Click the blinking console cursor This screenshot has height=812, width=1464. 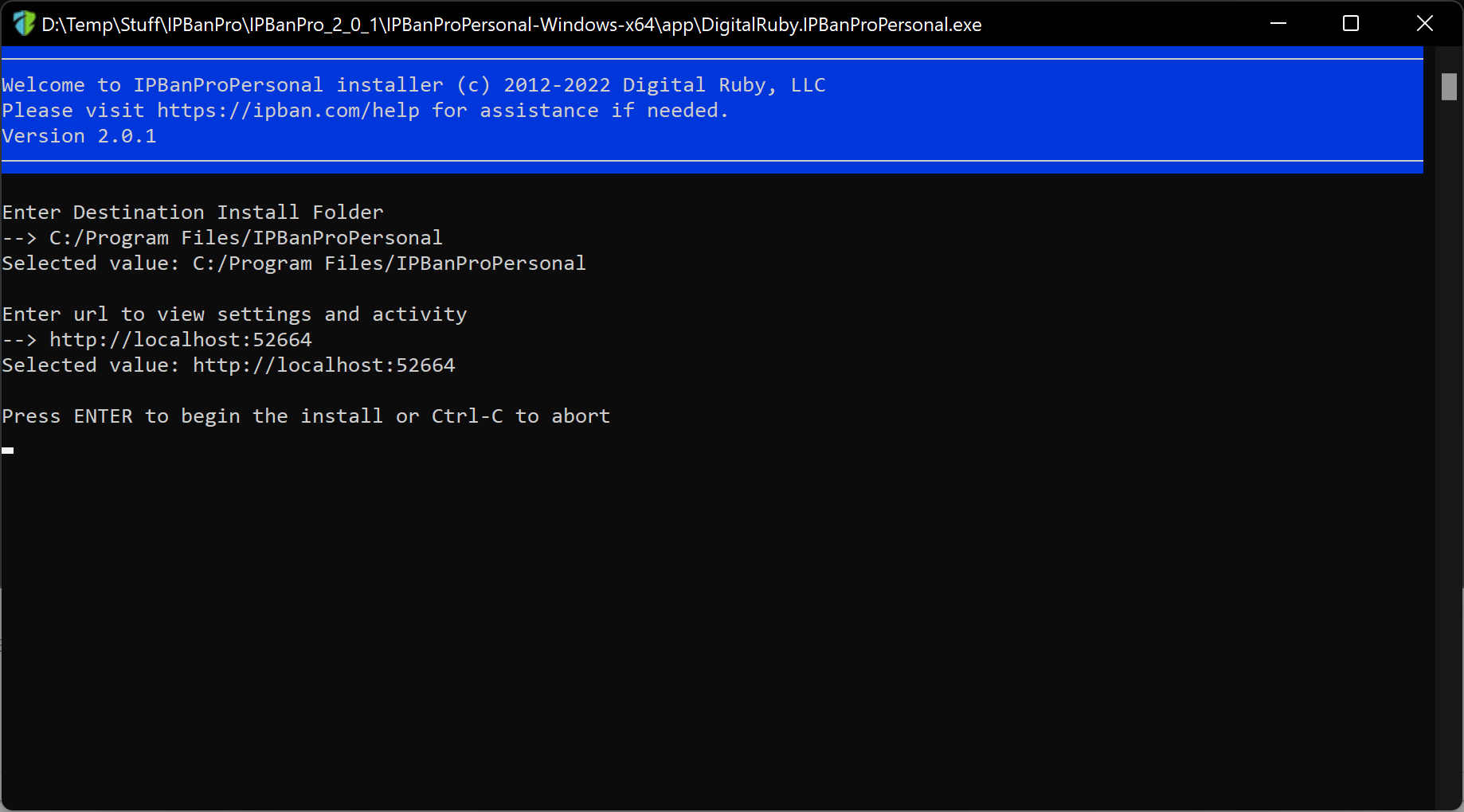[8, 451]
